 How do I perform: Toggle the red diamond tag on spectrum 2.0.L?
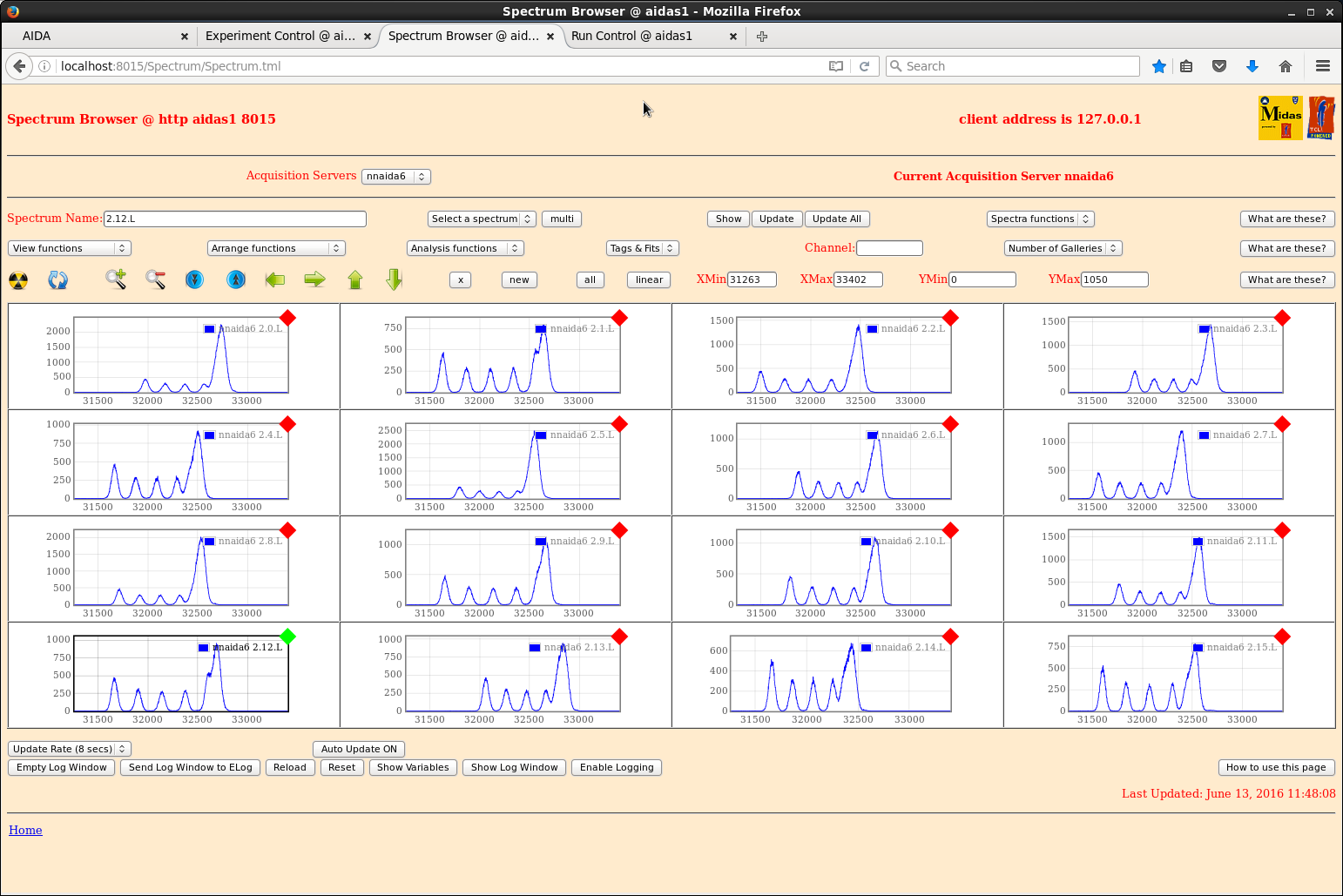click(x=287, y=318)
